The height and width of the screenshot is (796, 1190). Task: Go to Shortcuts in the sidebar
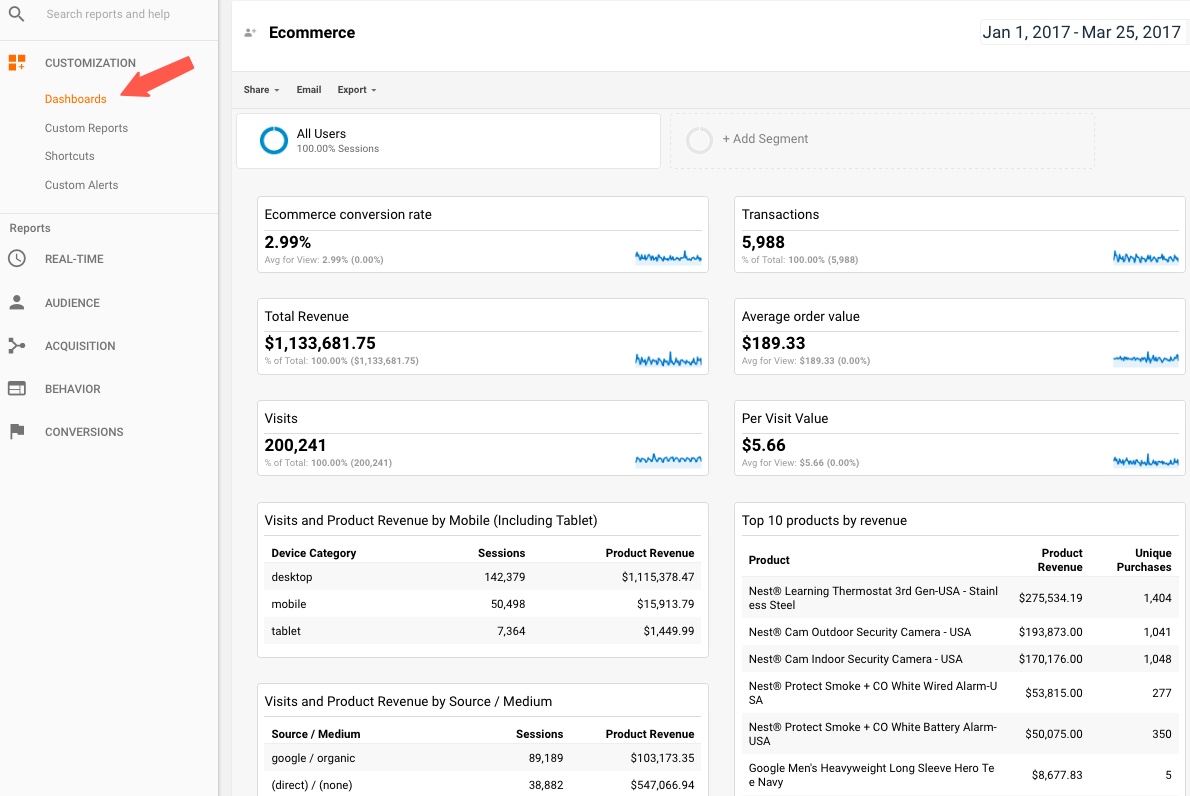[x=69, y=156]
